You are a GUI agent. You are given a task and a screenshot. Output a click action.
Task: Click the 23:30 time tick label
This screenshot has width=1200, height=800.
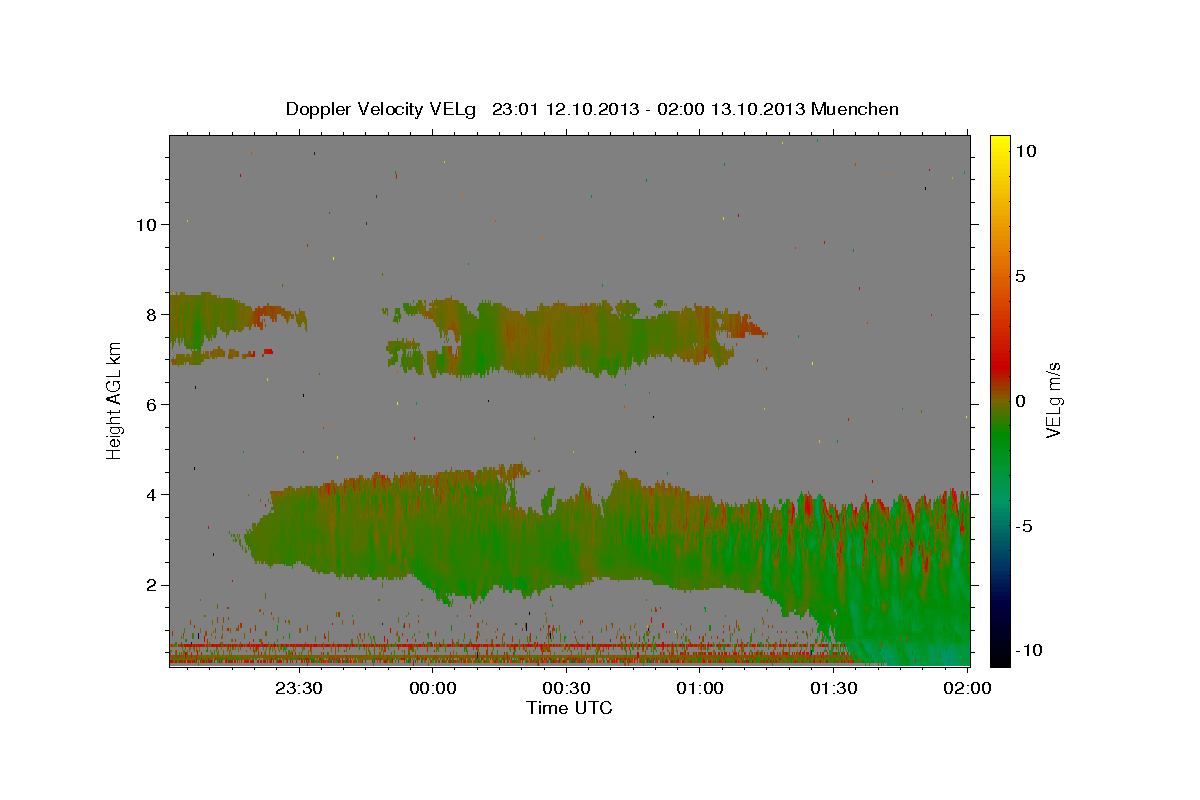[299, 688]
